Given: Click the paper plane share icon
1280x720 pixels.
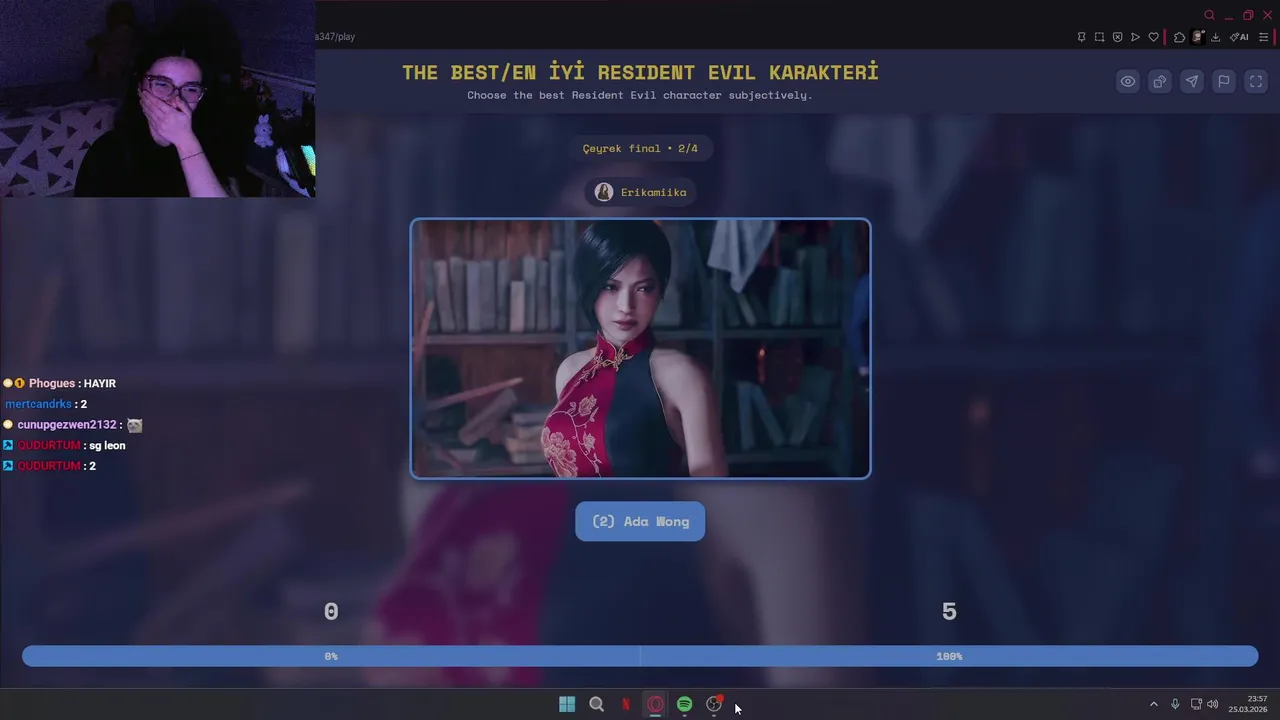Looking at the screenshot, I should 1192,82.
